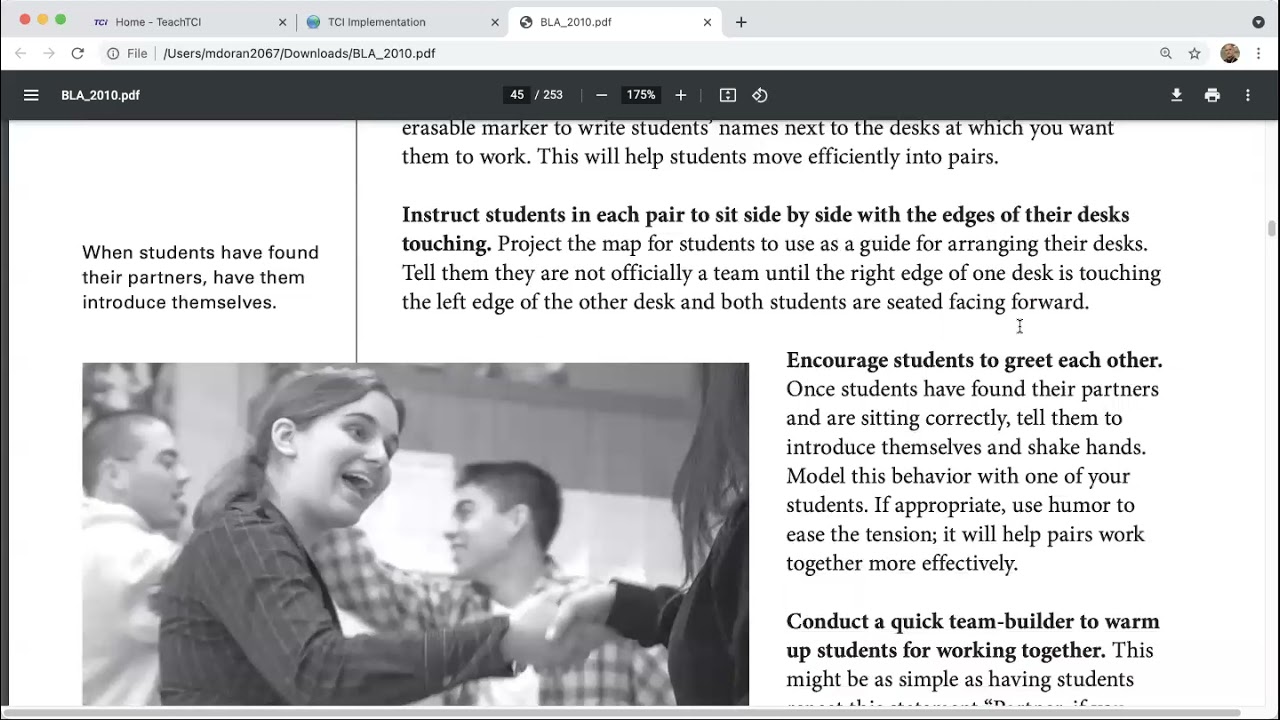The width and height of the screenshot is (1280, 720).
Task: Open Chrome's three-dot menu
Action: tap(1259, 53)
